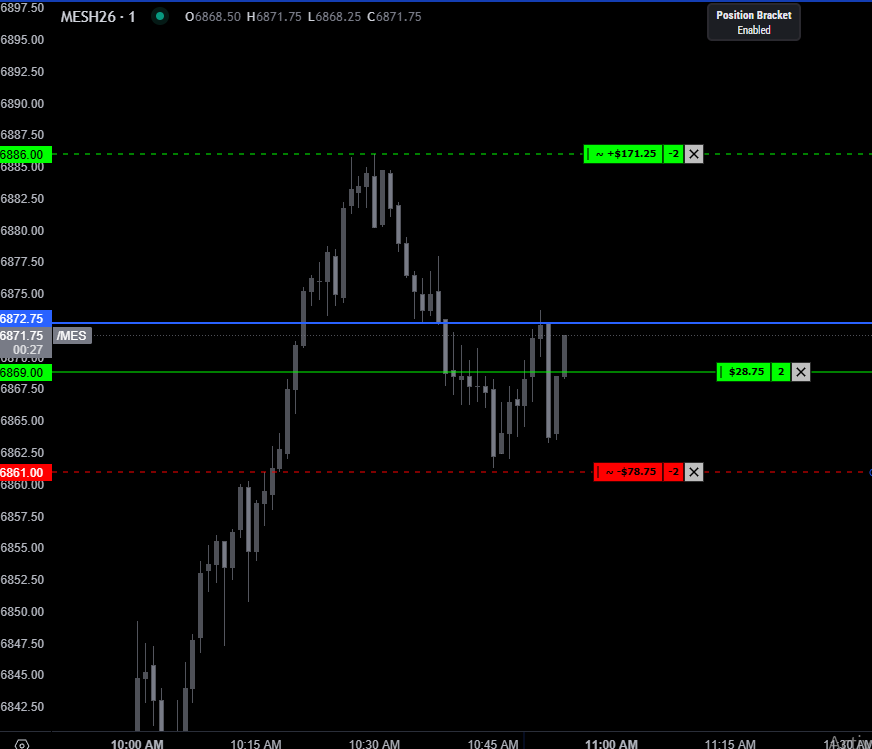The image size is (872, 749).
Task: Select the MESH26 · 1 symbol title
Action: point(98,17)
